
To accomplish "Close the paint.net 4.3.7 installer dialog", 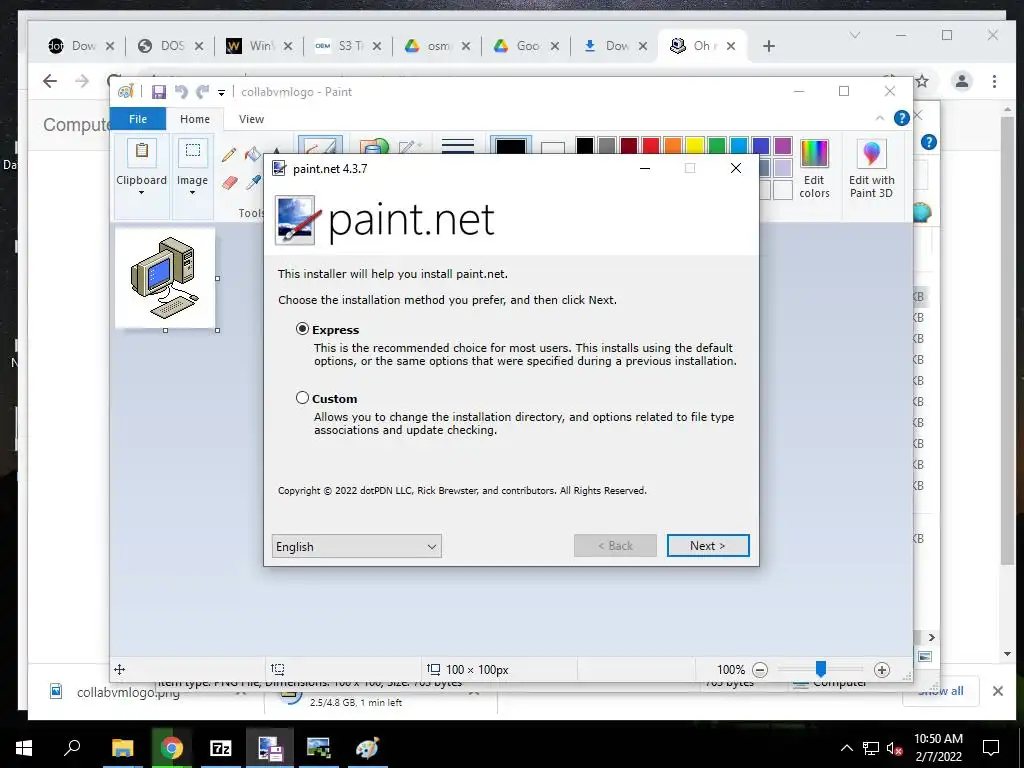I will (x=736, y=168).
